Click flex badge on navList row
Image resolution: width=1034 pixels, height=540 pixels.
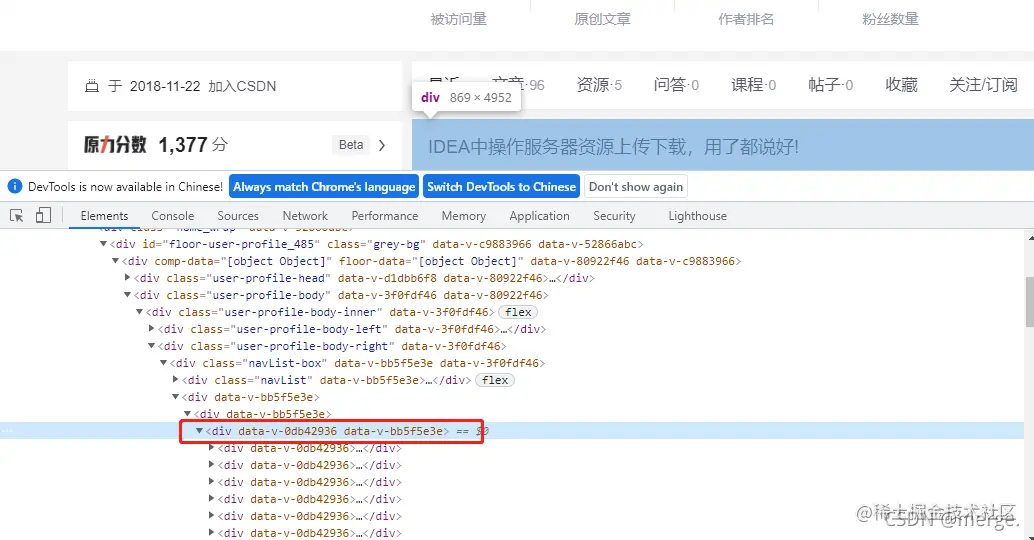(x=495, y=380)
